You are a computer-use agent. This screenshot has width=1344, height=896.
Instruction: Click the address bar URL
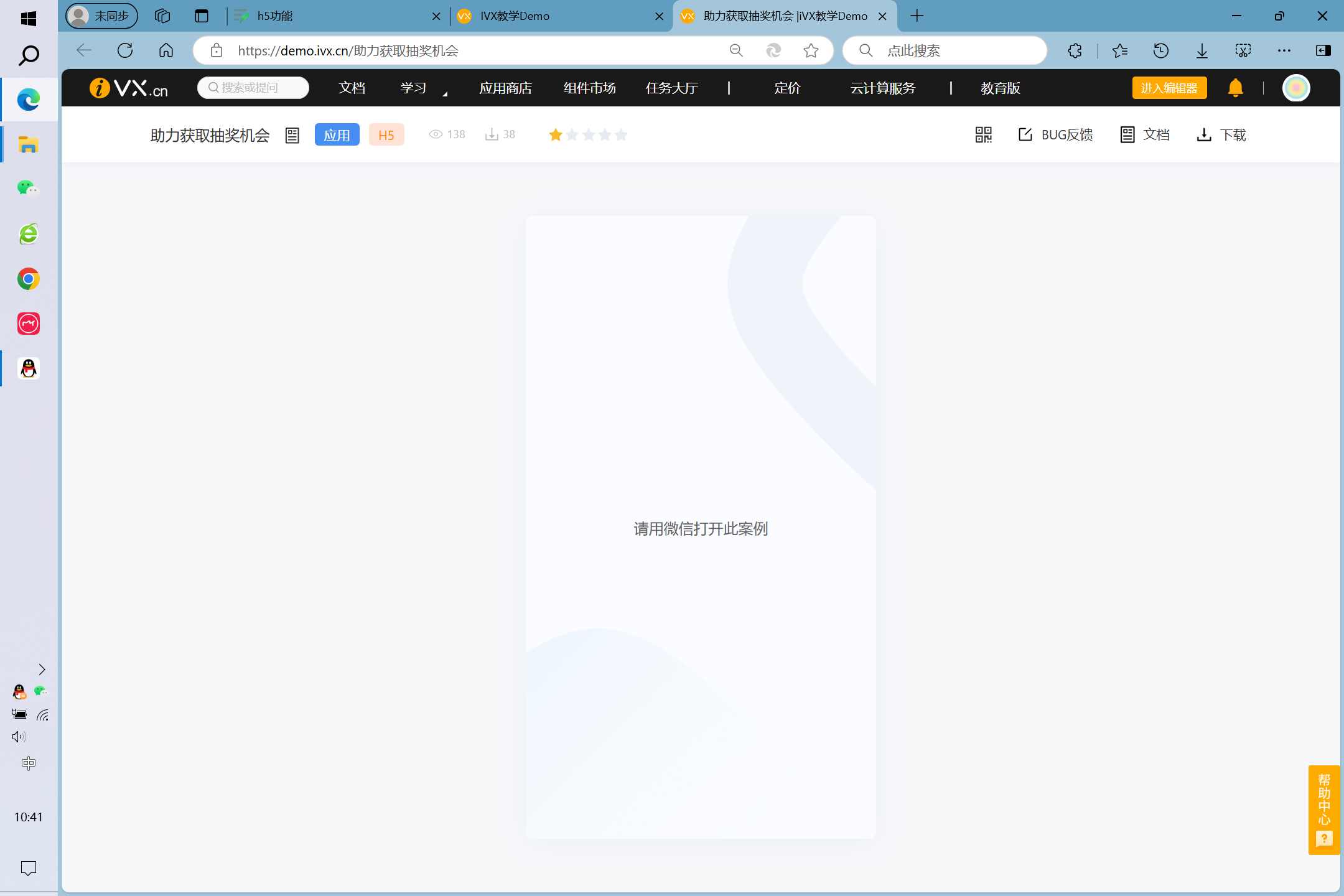[348, 50]
